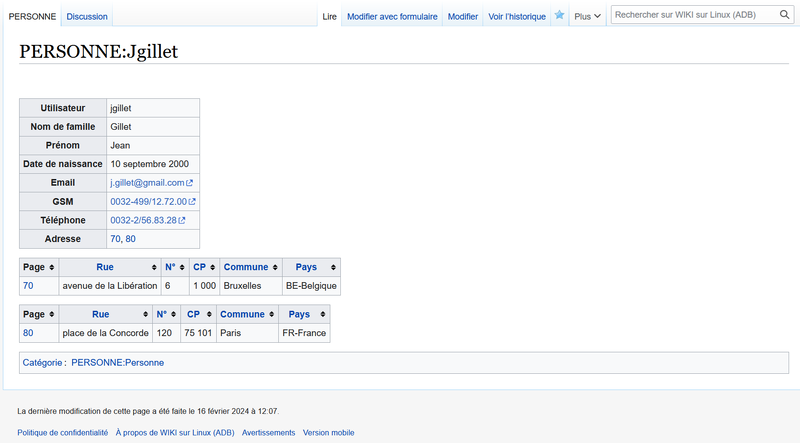This screenshot has height=443, width=800.
Task: Open Voir l'historique tab
Action: click(517, 16)
